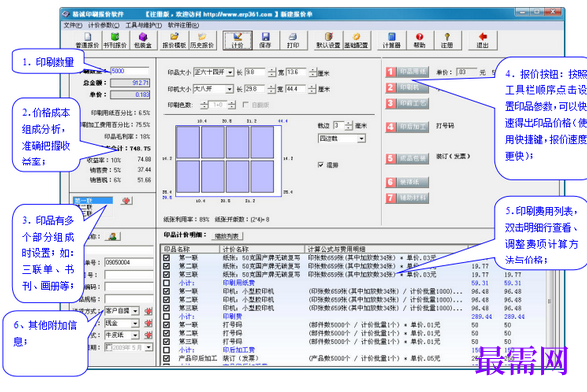Click the 缩放列表 button above cost table
The height and width of the screenshot is (392, 587).
(227, 236)
